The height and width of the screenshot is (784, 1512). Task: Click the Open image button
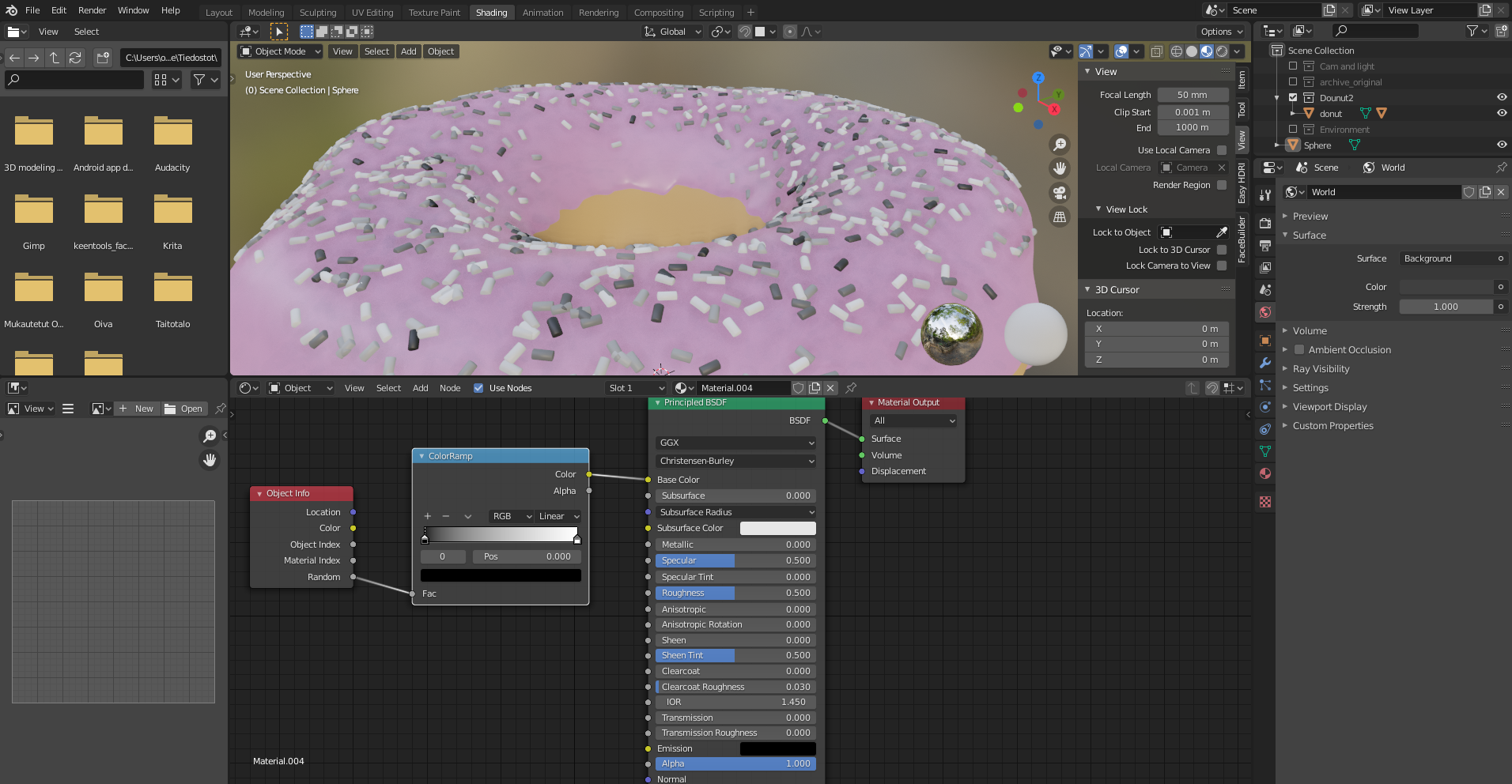click(184, 409)
